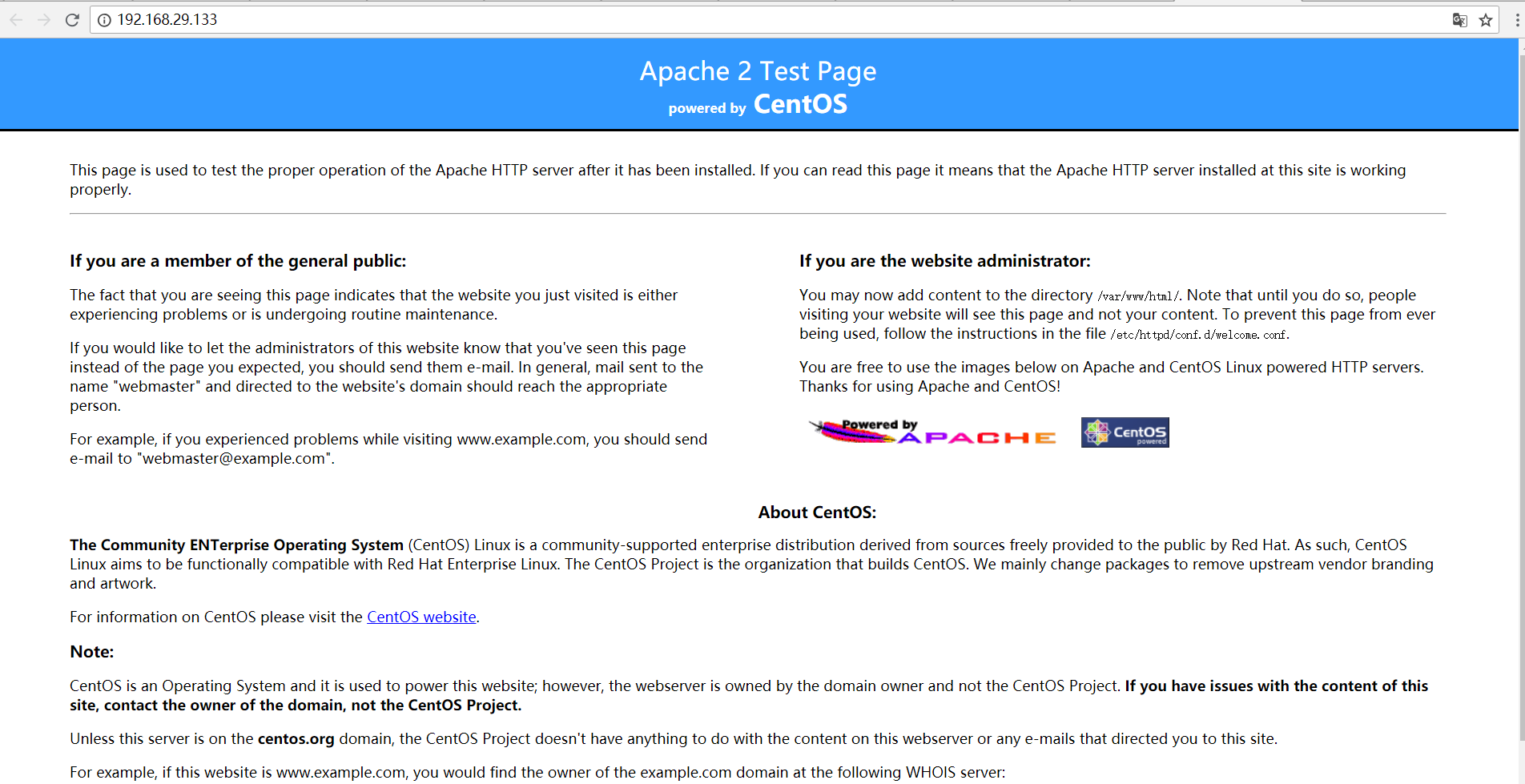Click the About CentOS: heading

pyautogui.click(x=817, y=513)
